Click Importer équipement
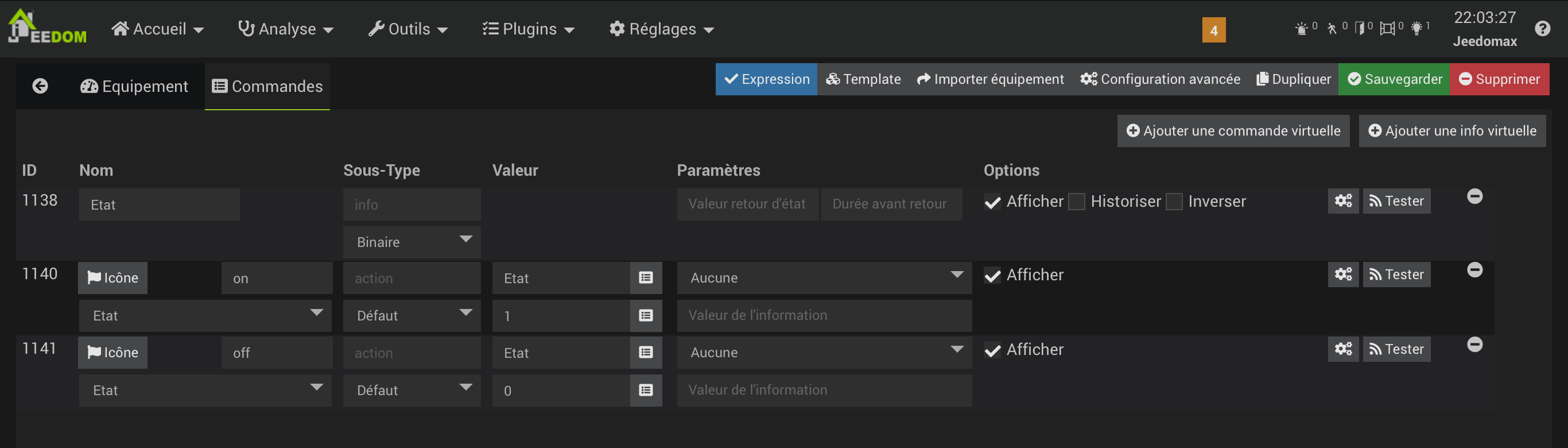Screen dimensions: 1568x448 click(991, 79)
